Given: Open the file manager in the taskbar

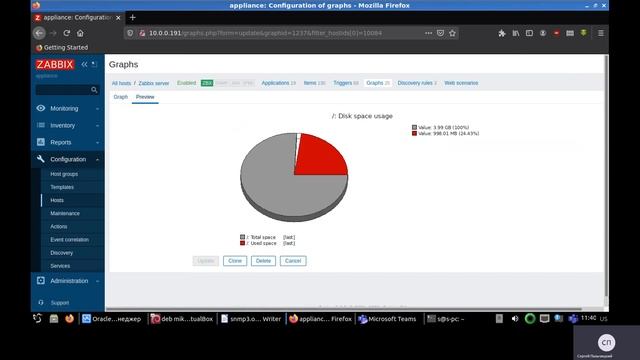Looking at the screenshot, I should point(53,319).
